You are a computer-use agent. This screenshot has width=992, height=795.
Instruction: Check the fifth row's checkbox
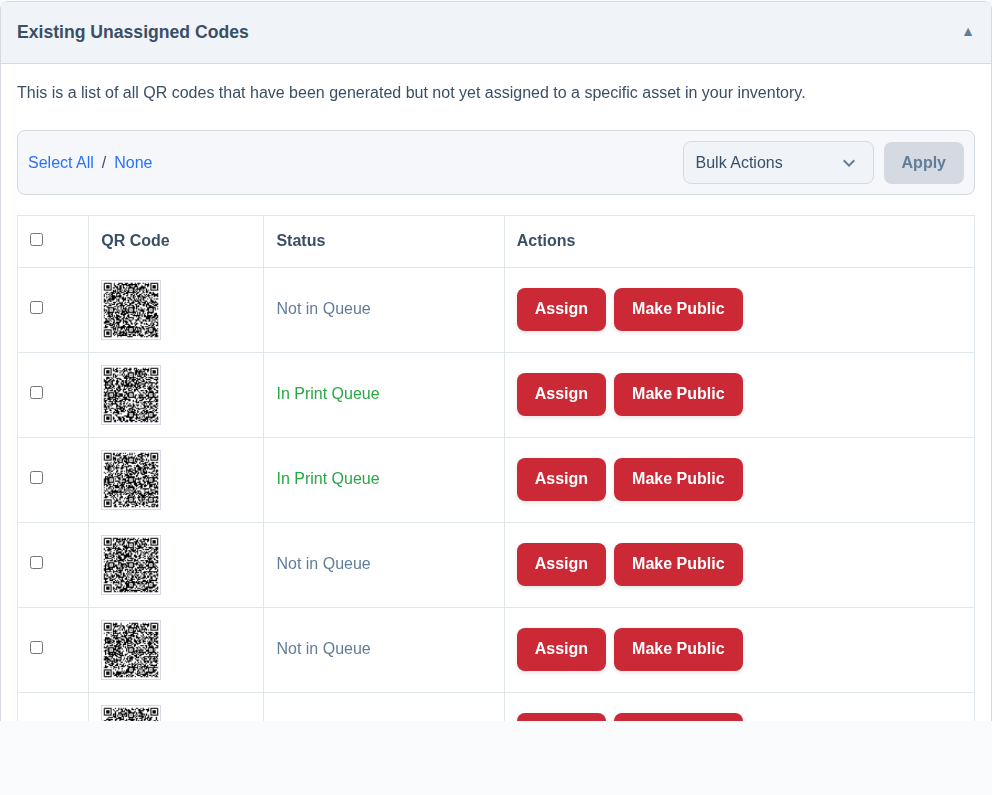(x=37, y=648)
